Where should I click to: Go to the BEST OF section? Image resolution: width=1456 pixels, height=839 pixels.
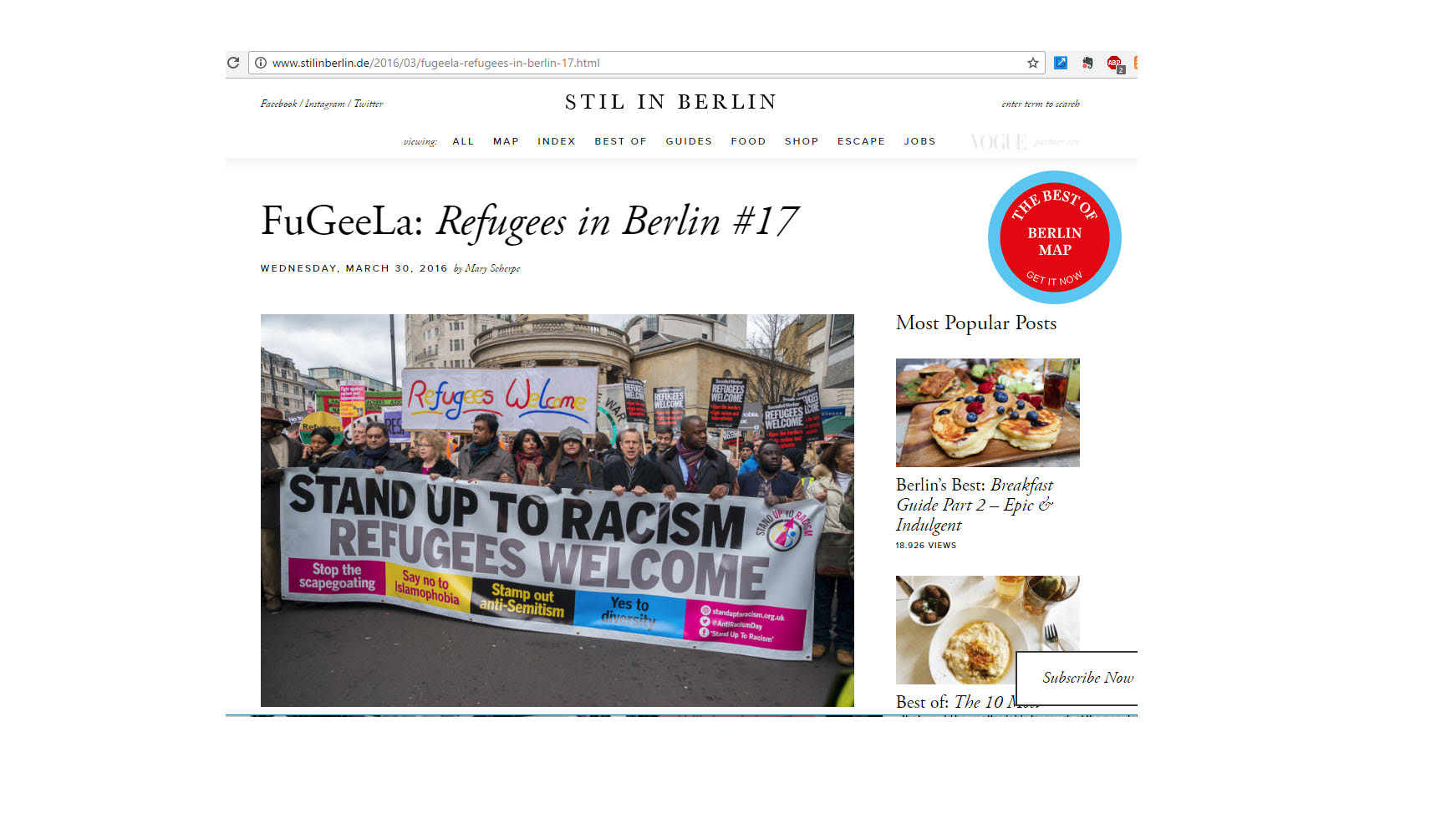[x=620, y=141]
